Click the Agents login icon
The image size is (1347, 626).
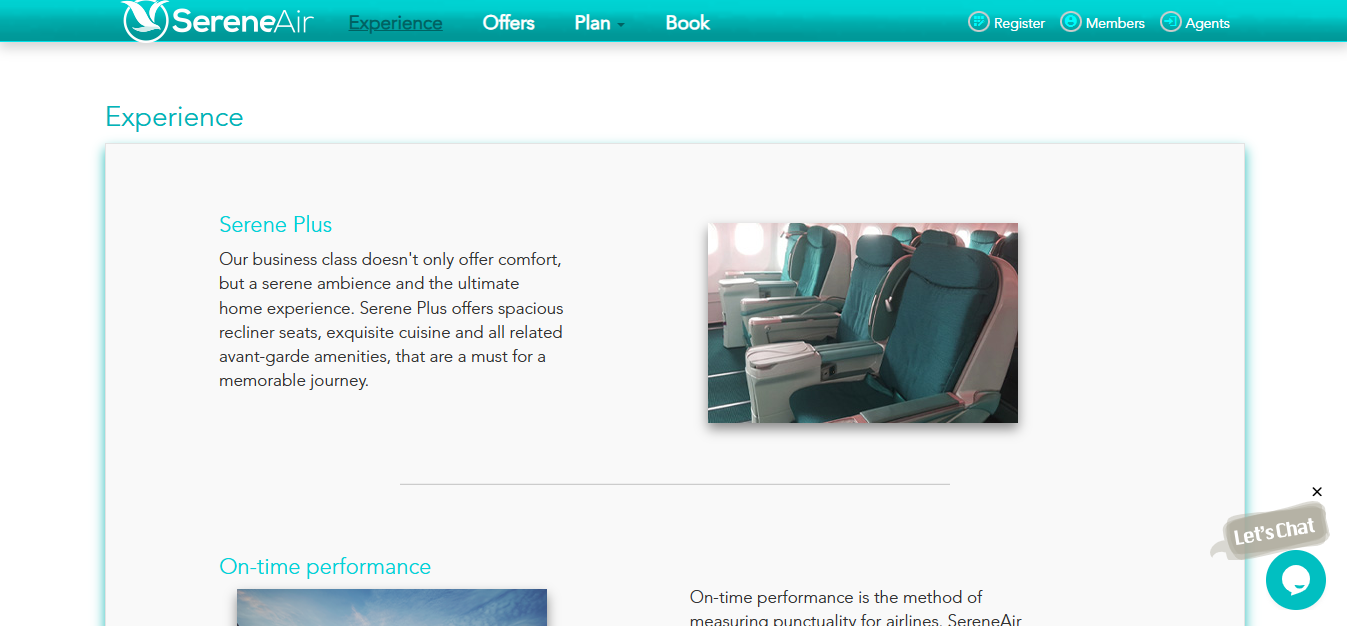pyautogui.click(x=1170, y=22)
